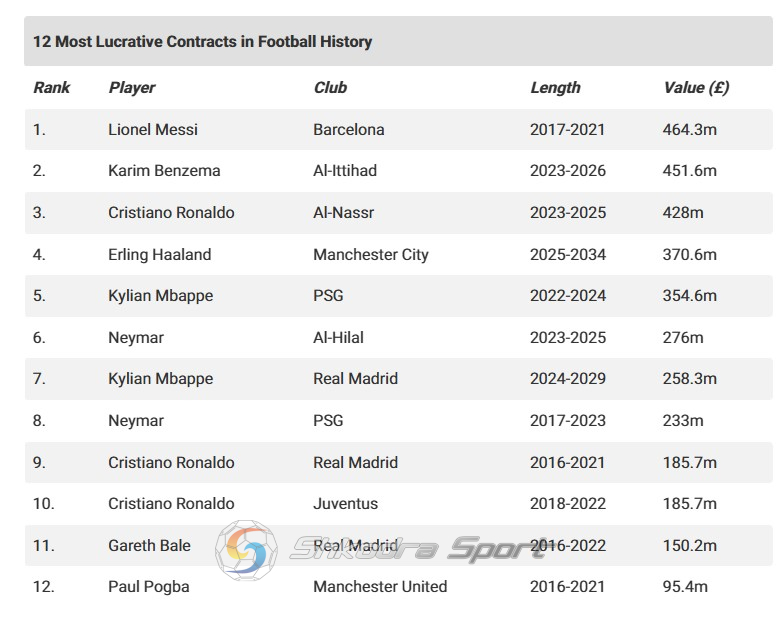Click the 354.6m value for Mbappe at PSG

[x=690, y=296]
